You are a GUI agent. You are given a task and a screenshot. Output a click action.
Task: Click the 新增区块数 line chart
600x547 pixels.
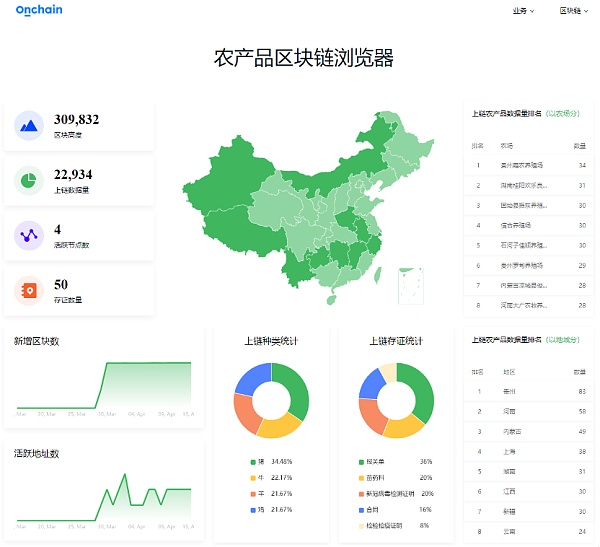point(104,388)
